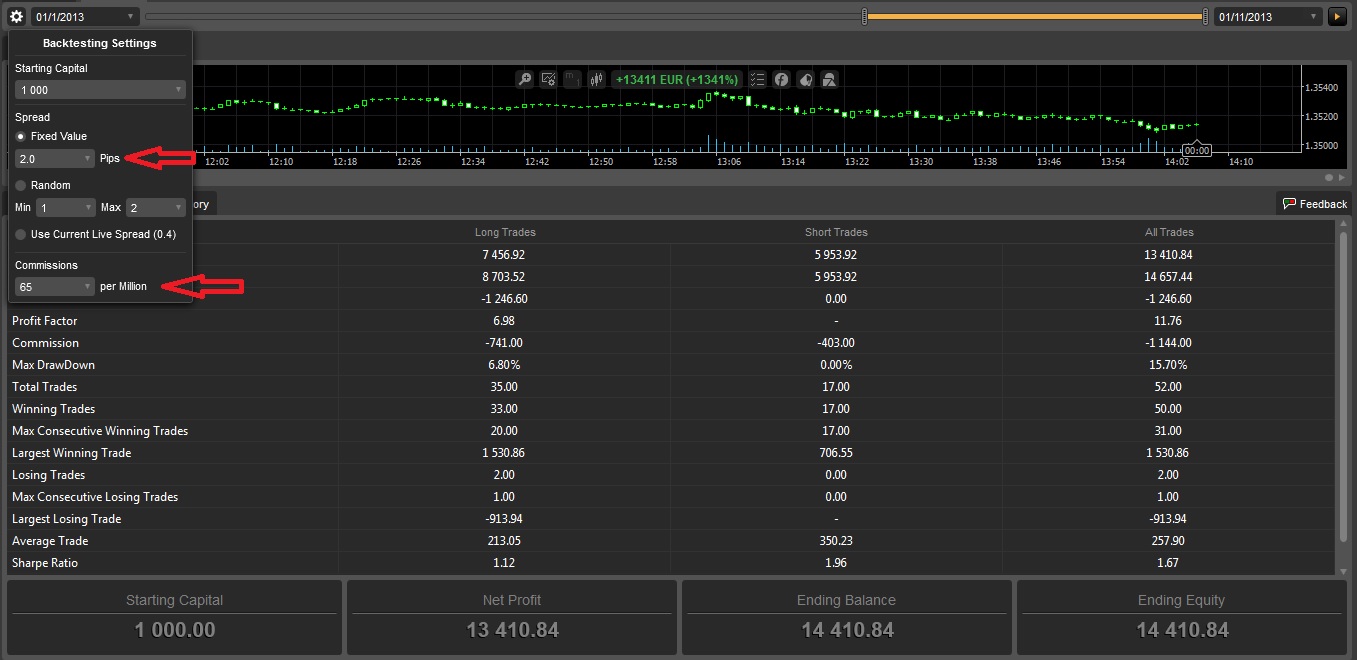Select Max Consecutive Losing Trades row label
The image size is (1360, 660).
tap(95, 497)
